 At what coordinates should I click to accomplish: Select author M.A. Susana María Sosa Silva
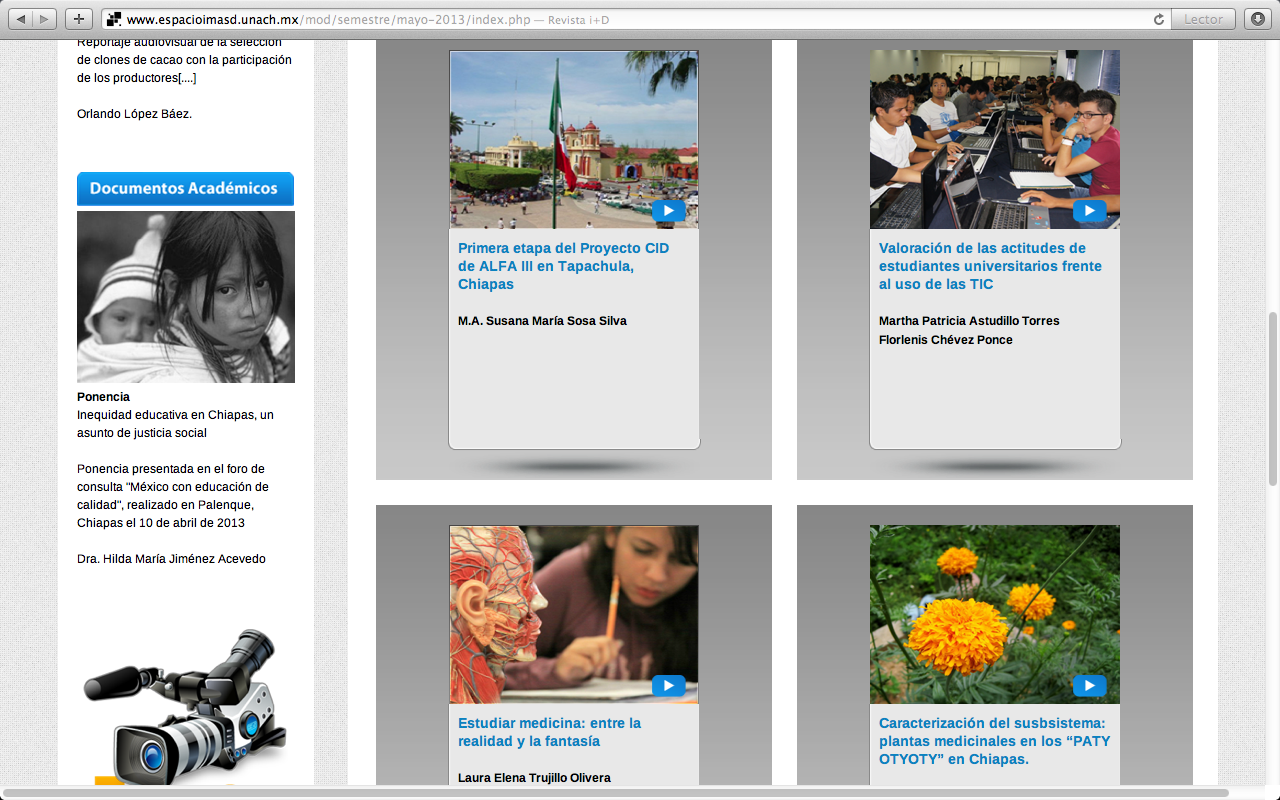542,321
